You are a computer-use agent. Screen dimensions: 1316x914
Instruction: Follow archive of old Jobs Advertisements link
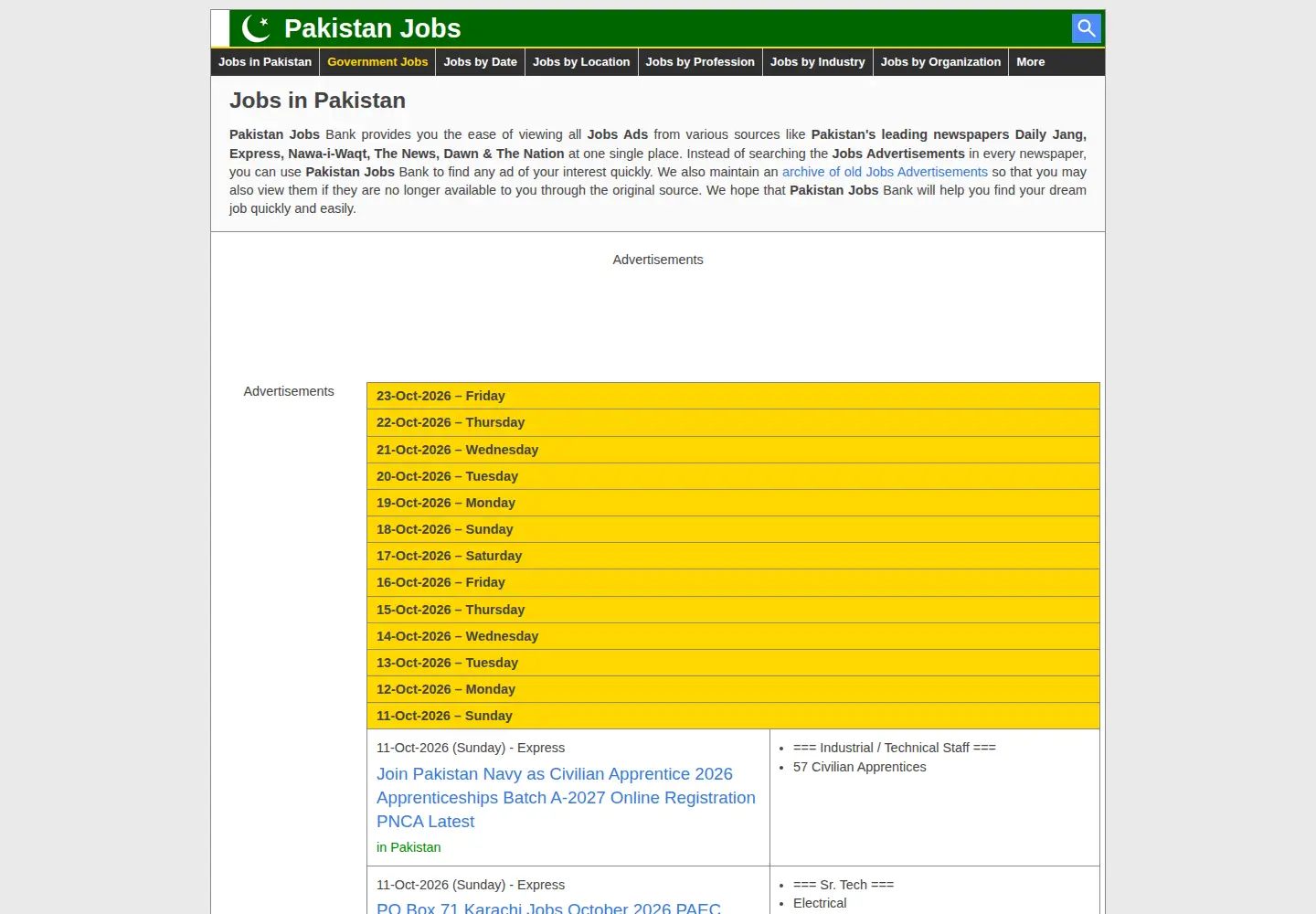pos(885,172)
